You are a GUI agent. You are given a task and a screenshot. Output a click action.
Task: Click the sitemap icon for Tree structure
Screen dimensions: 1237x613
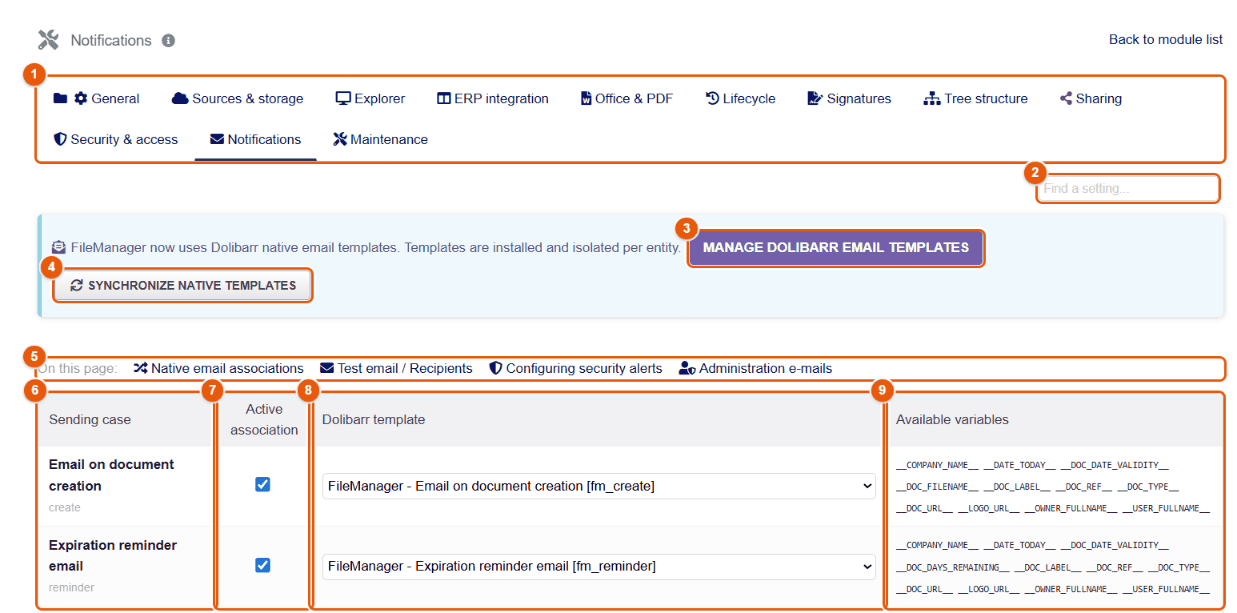coord(932,98)
